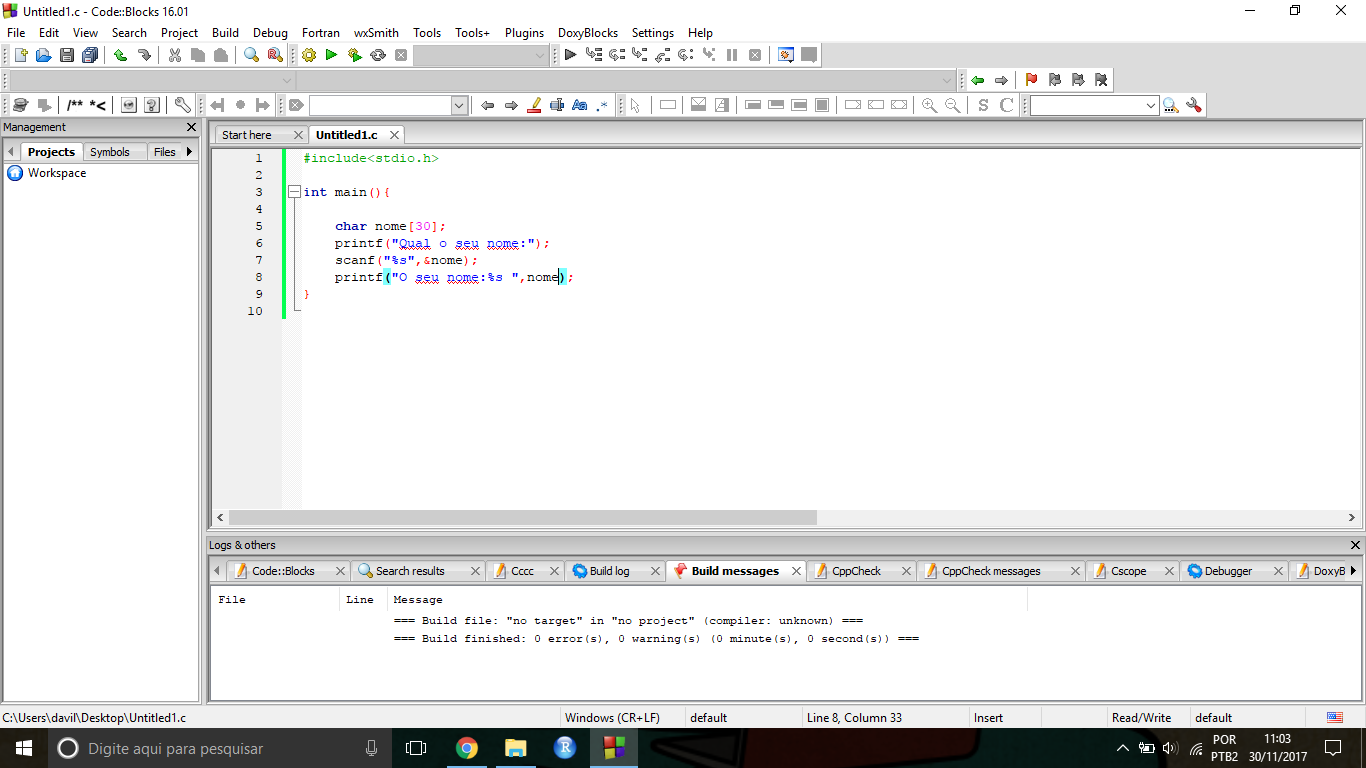Click the Abort build icon
Screen dimensions: 1366x768
point(401,55)
